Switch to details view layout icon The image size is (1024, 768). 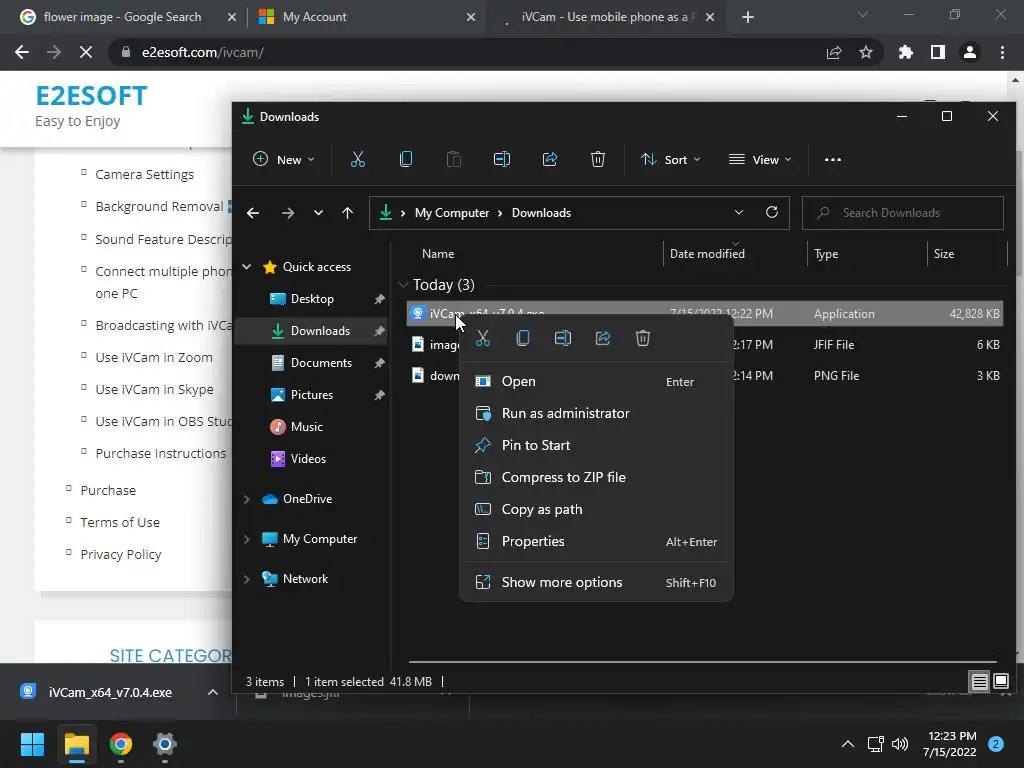(980, 682)
